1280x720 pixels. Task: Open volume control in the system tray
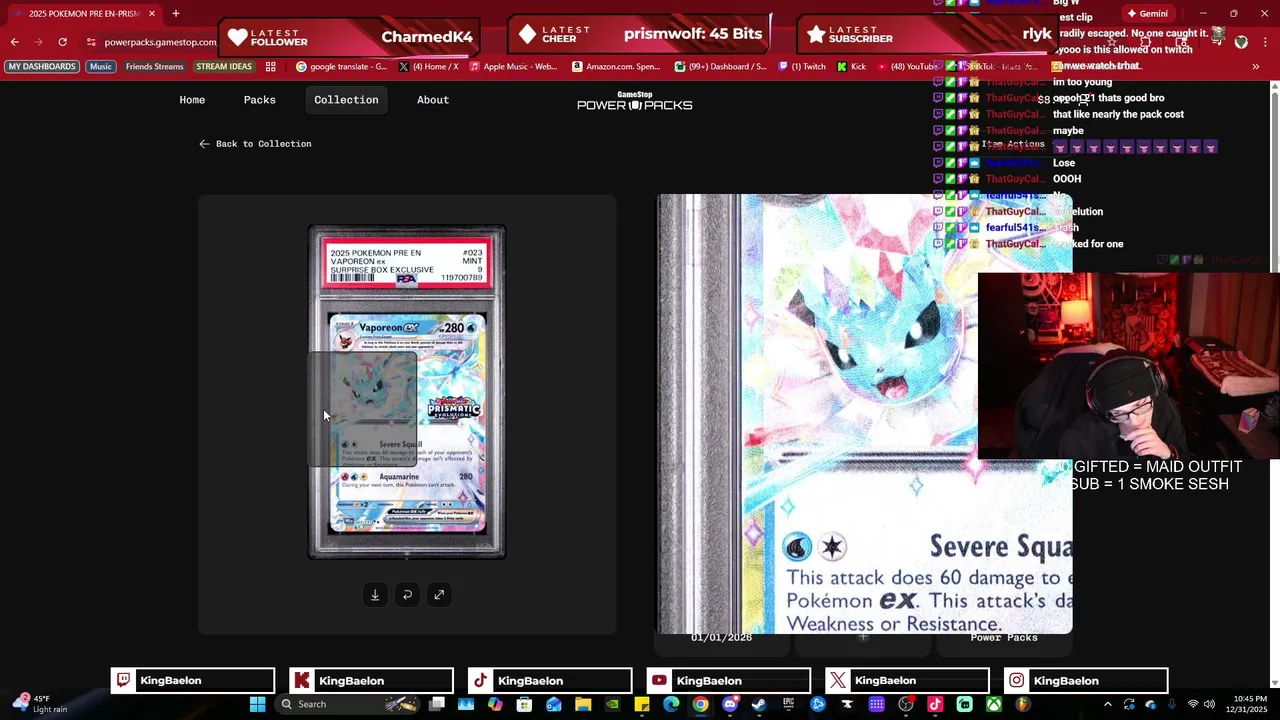pos(1207,704)
